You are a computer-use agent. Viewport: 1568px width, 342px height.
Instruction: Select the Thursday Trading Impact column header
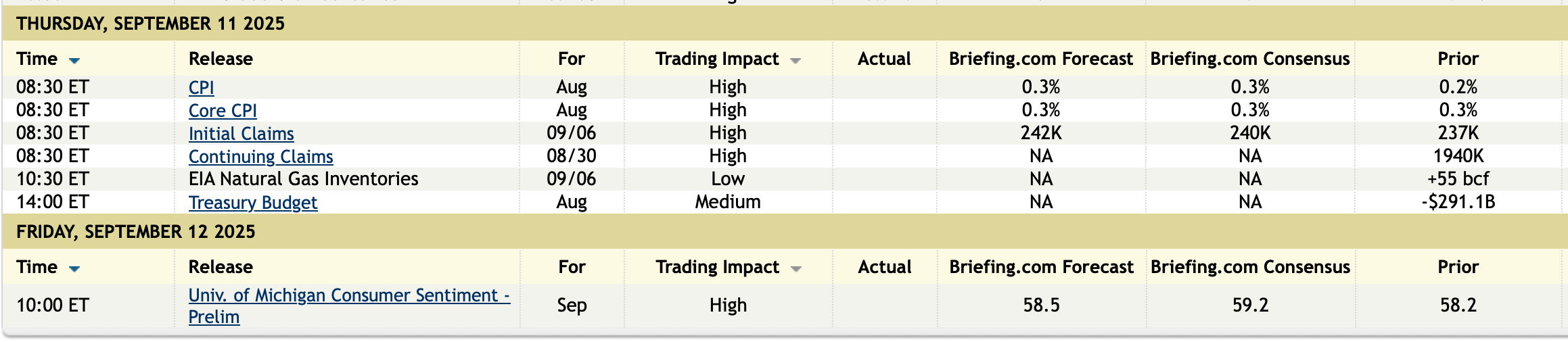[x=717, y=59]
